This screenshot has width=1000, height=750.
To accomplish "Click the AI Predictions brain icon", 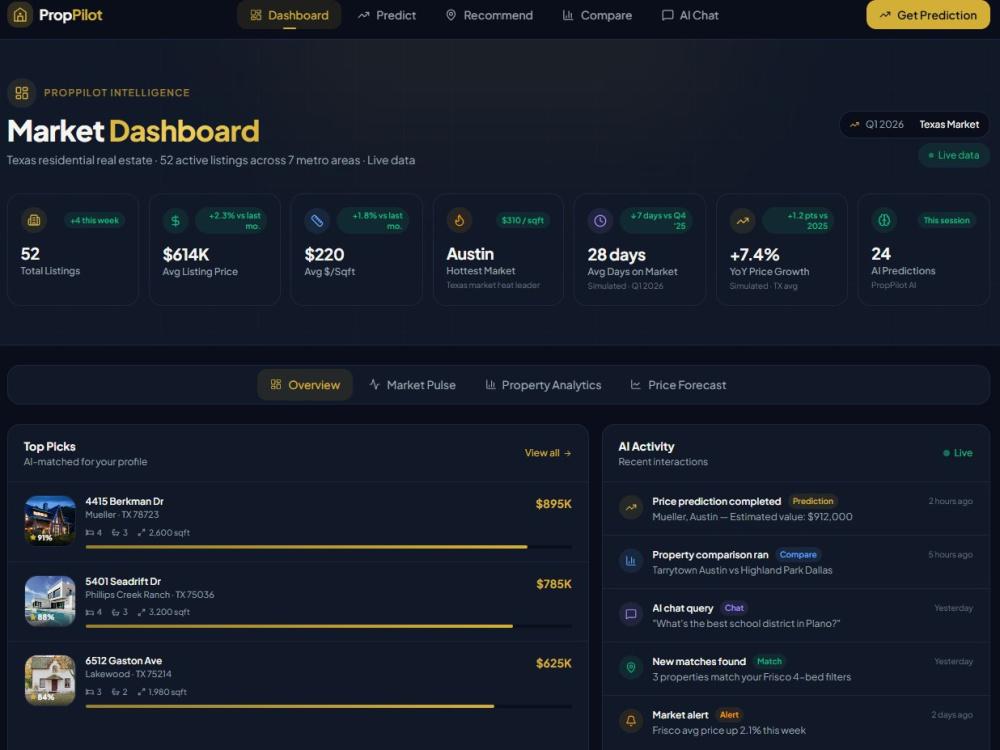I will (884, 220).
